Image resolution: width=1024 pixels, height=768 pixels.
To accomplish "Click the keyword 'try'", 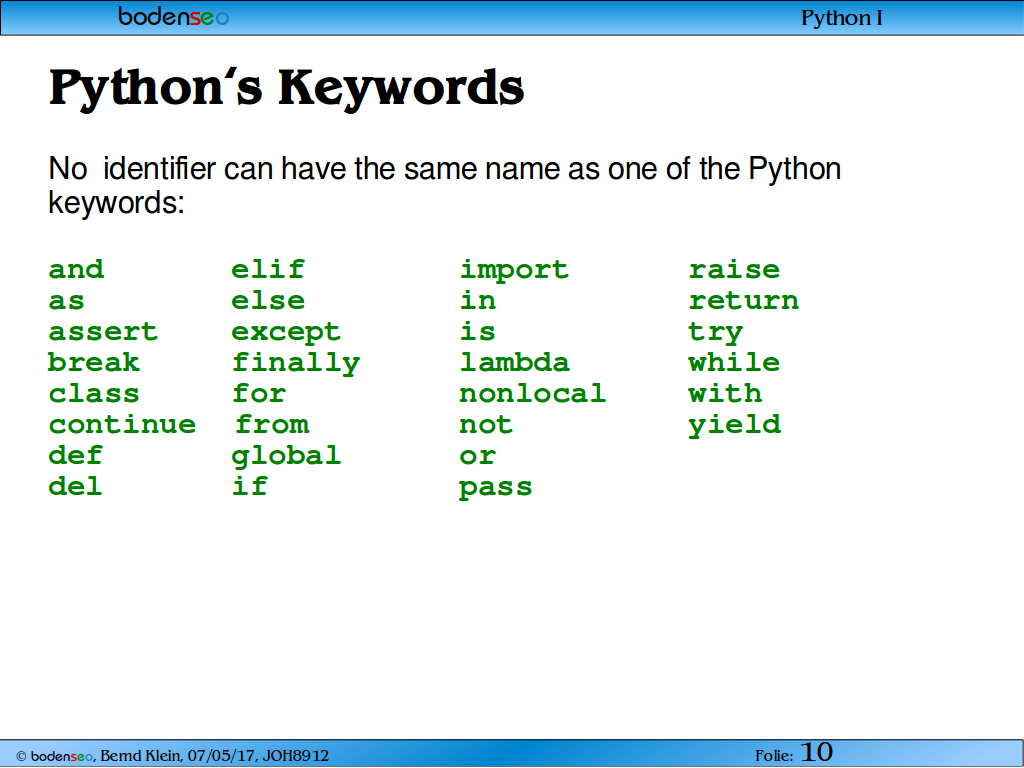I will 716,333.
